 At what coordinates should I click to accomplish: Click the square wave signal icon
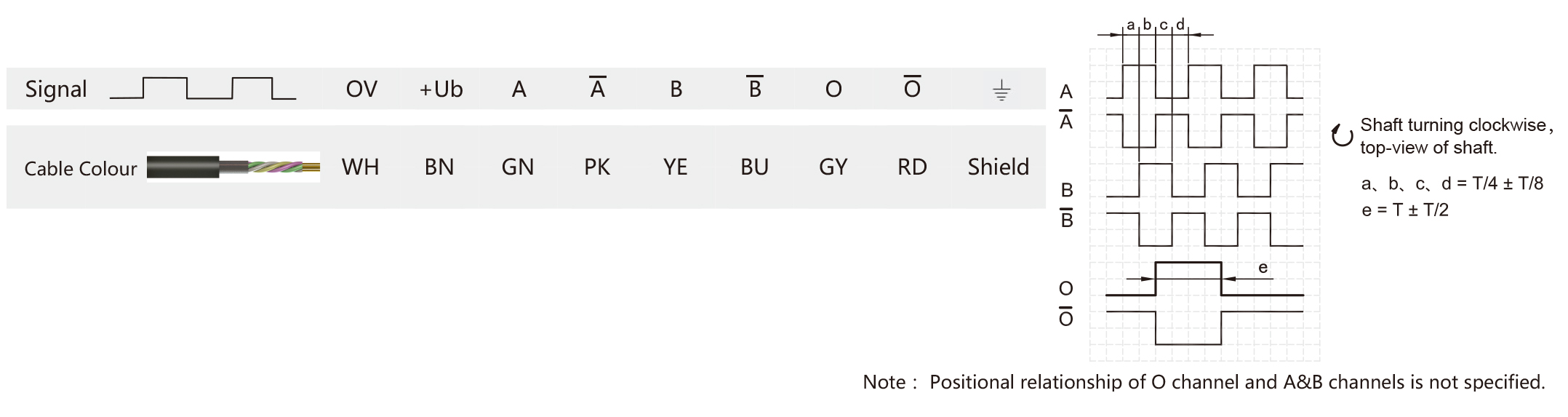click(x=203, y=88)
